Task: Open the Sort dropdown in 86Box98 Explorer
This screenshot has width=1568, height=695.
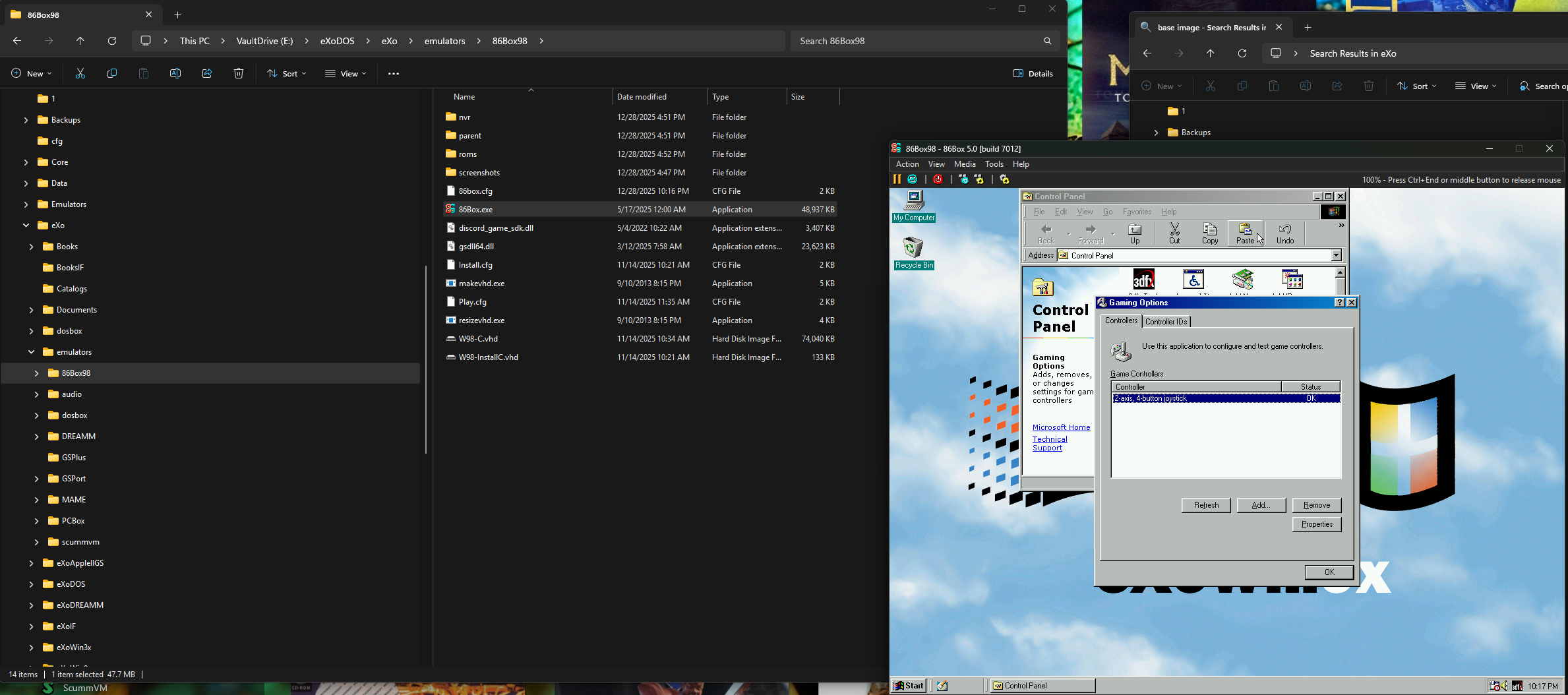Action: [287, 74]
